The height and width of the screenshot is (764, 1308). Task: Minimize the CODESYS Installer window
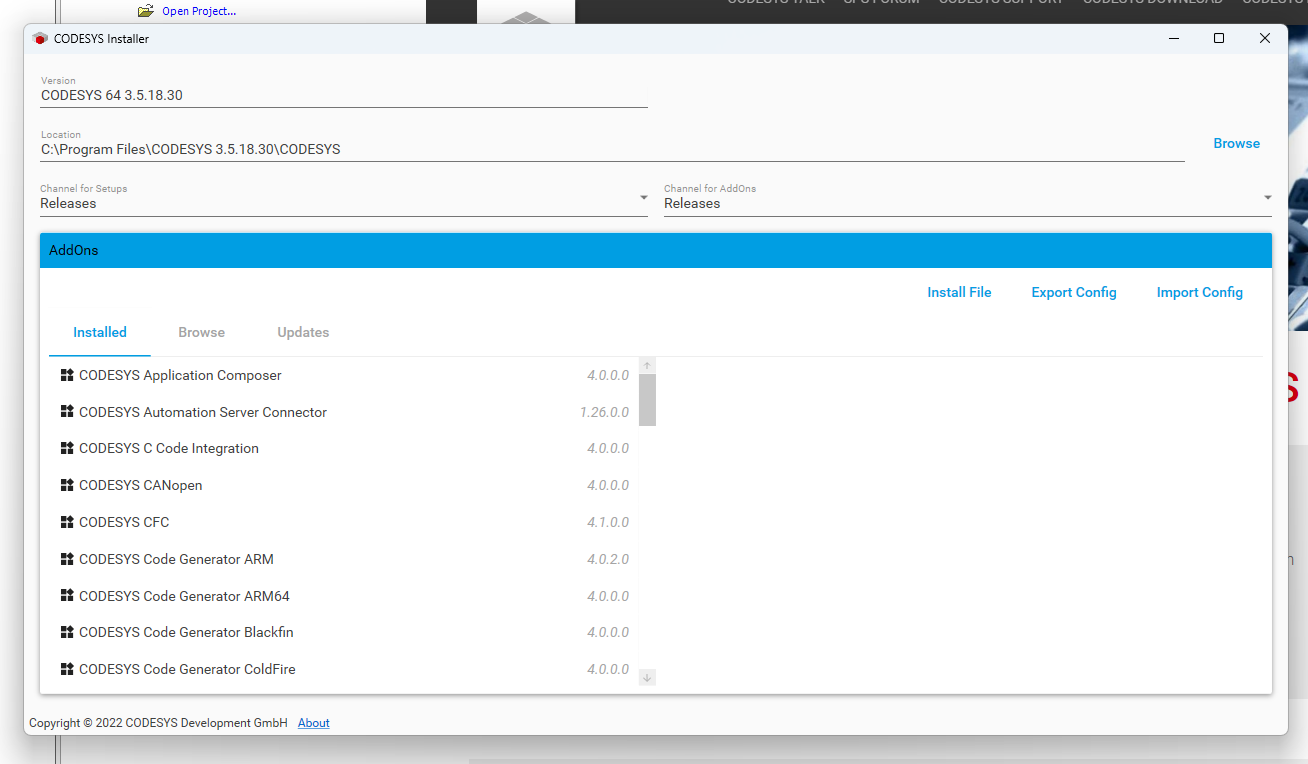pos(1173,38)
